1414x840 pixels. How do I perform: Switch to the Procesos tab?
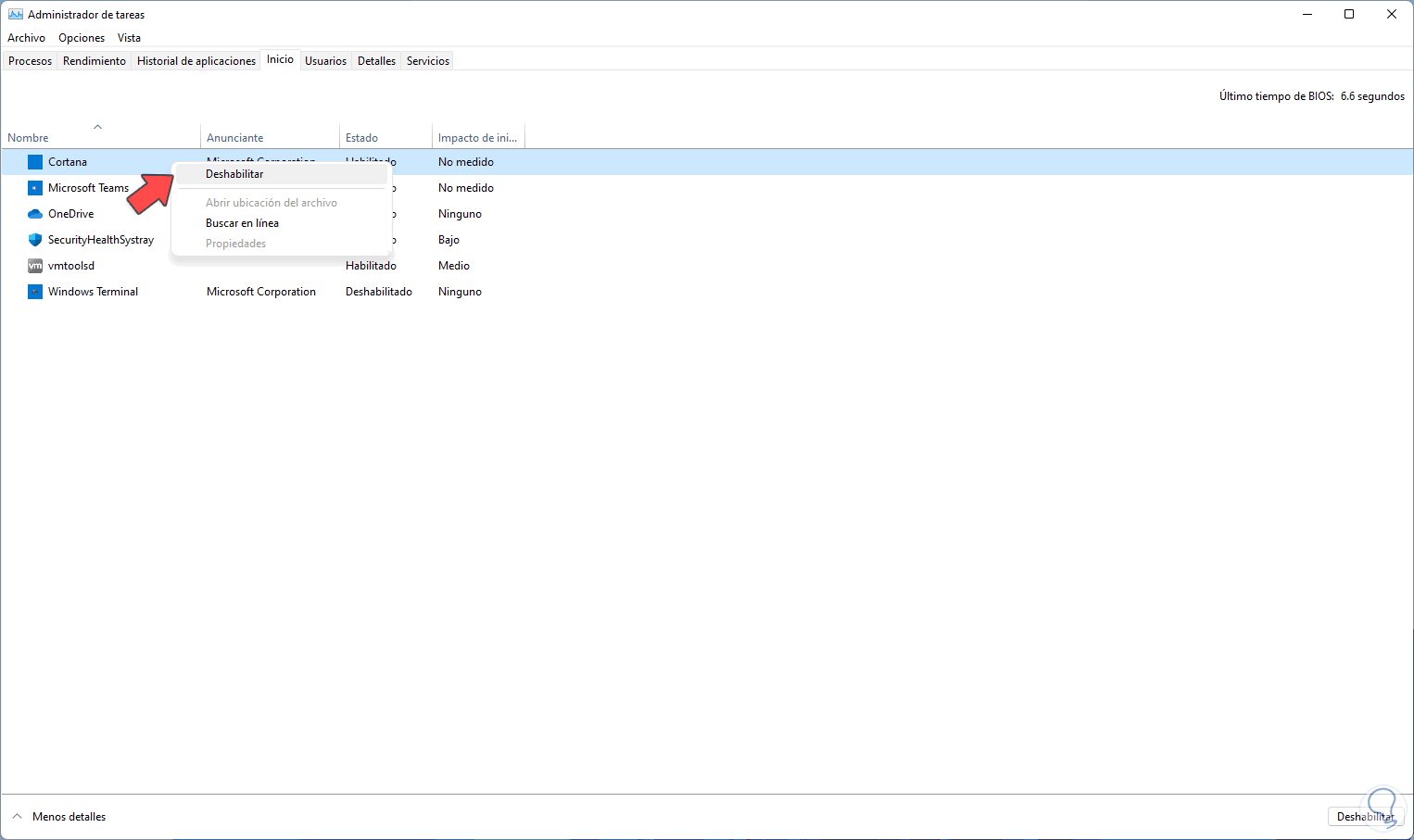tap(31, 61)
